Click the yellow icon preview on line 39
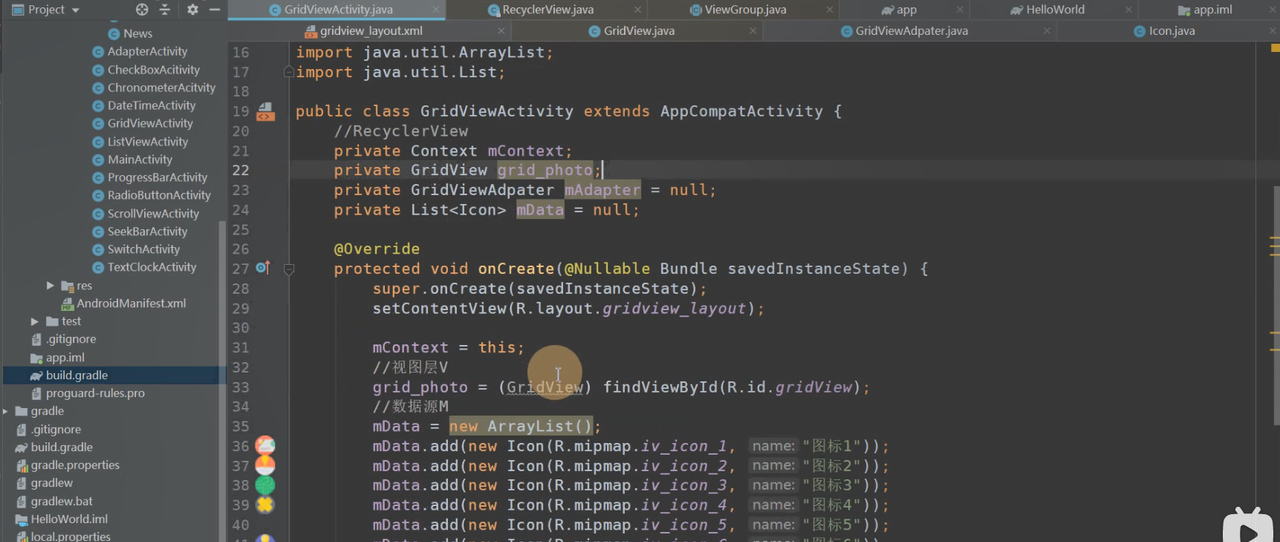 coord(265,505)
